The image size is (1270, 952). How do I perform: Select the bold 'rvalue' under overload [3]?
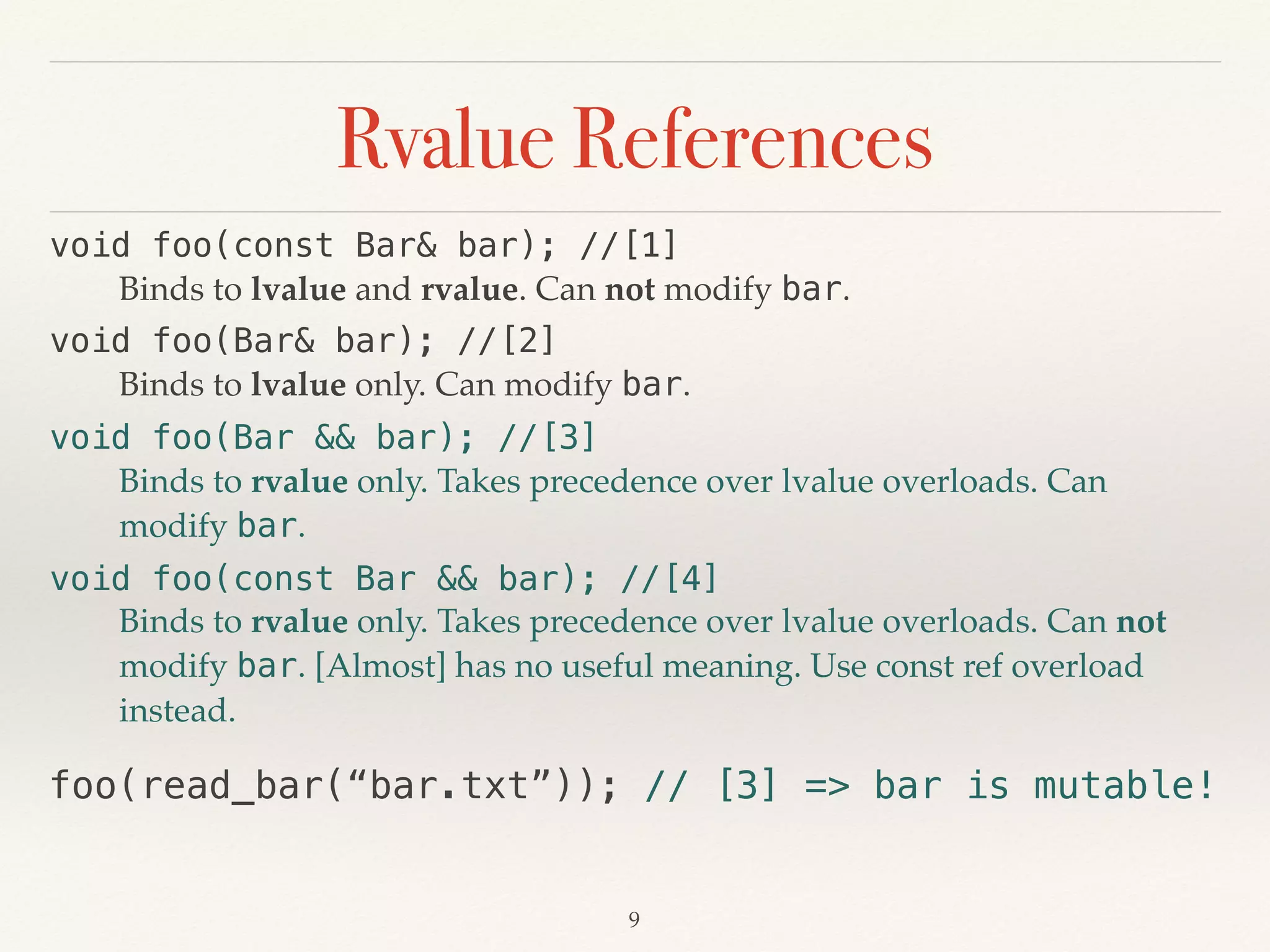pos(299,482)
